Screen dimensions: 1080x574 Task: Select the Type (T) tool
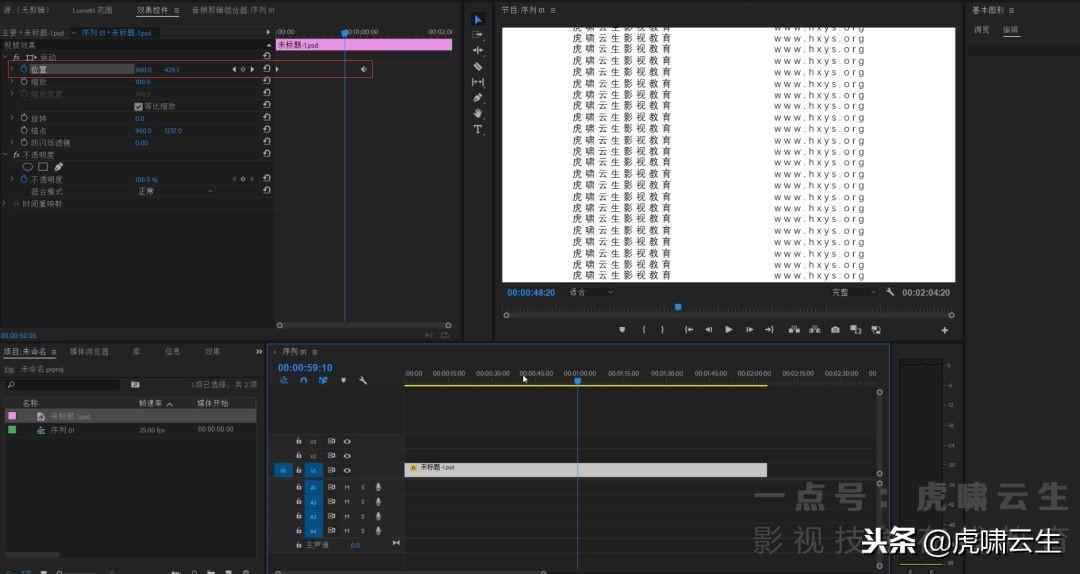pyautogui.click(x=478, y=129)
